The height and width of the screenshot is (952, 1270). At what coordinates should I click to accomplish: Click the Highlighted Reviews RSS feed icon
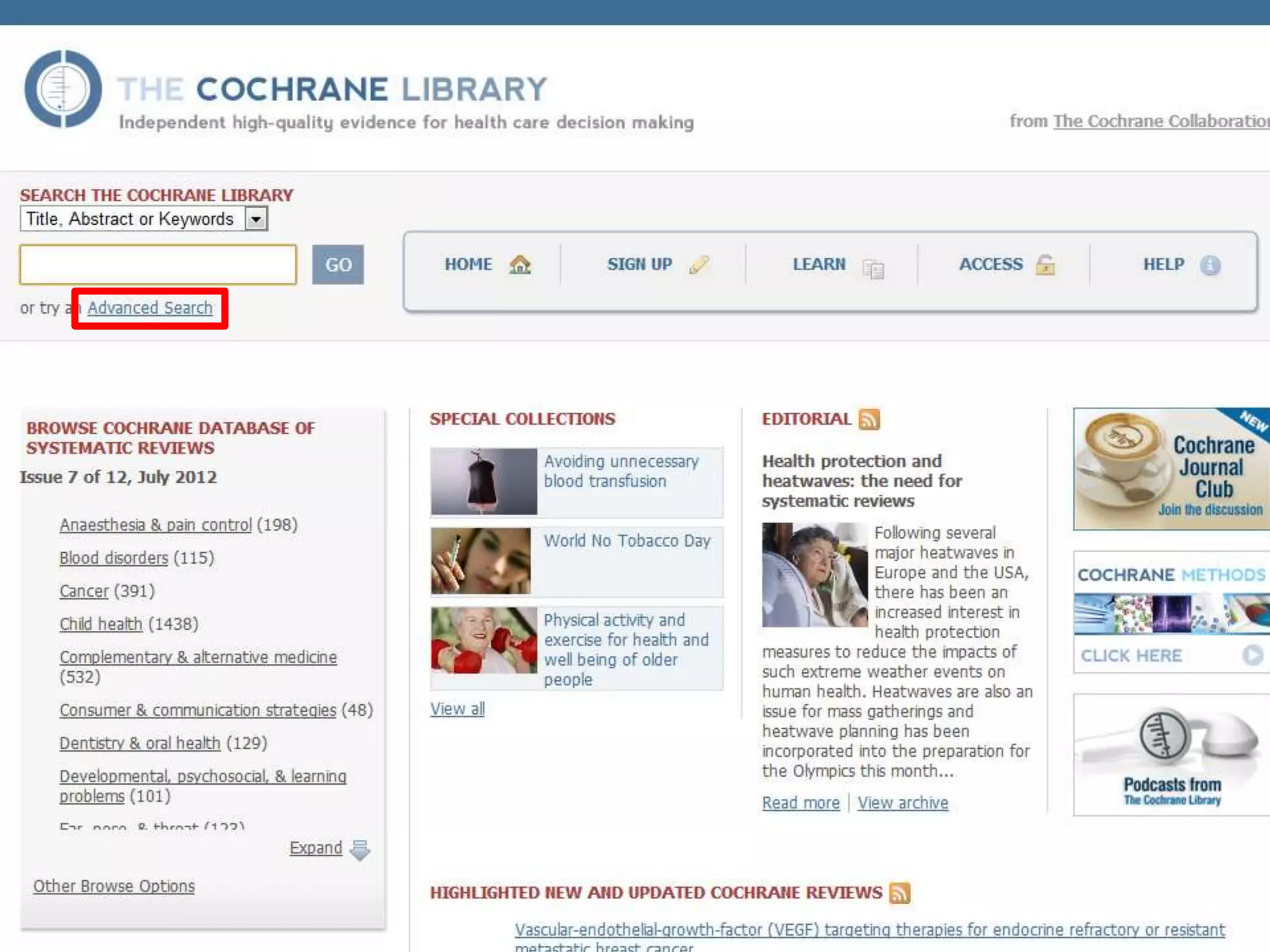[x=899, y=893]
